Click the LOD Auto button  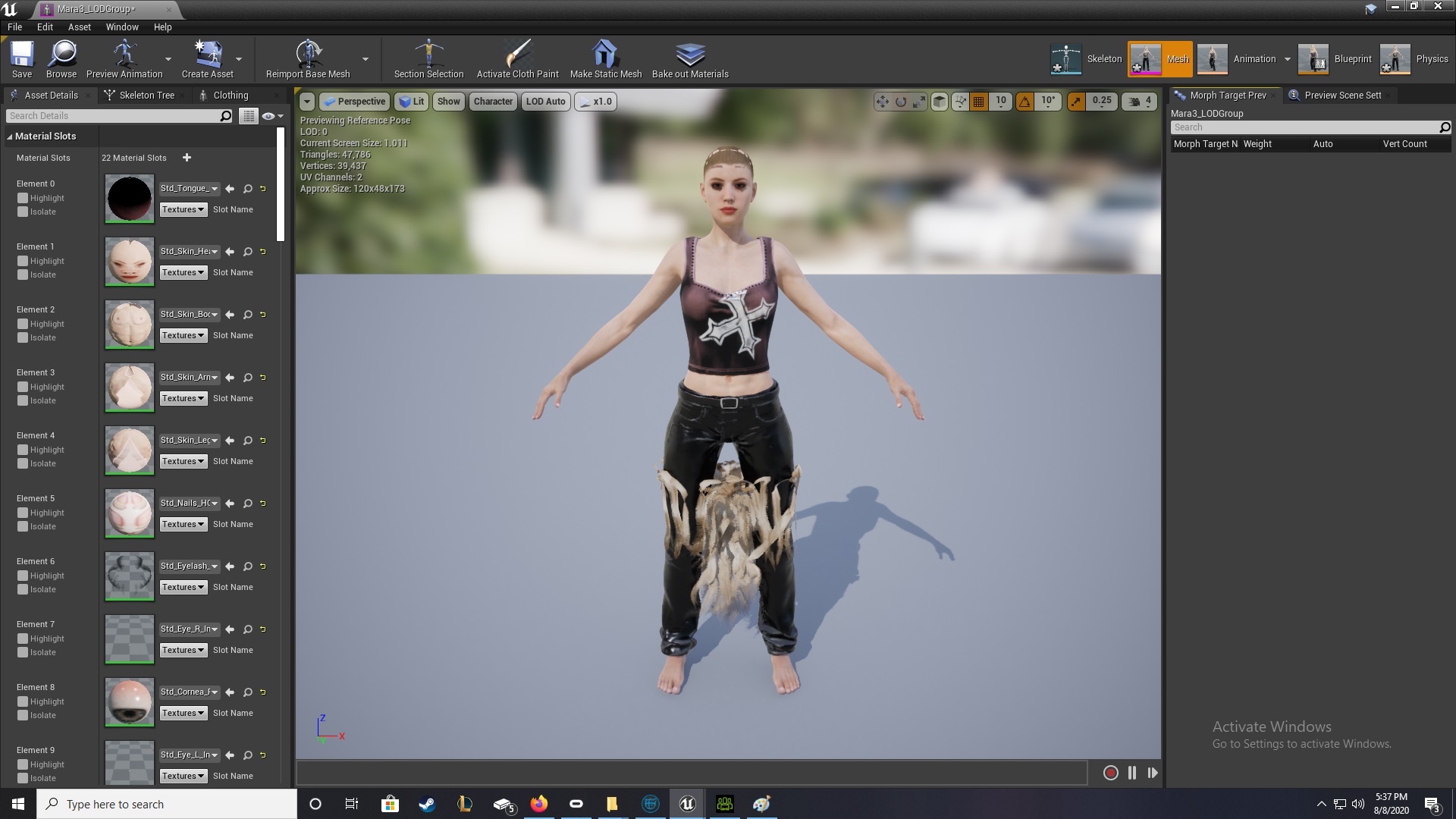545,102
